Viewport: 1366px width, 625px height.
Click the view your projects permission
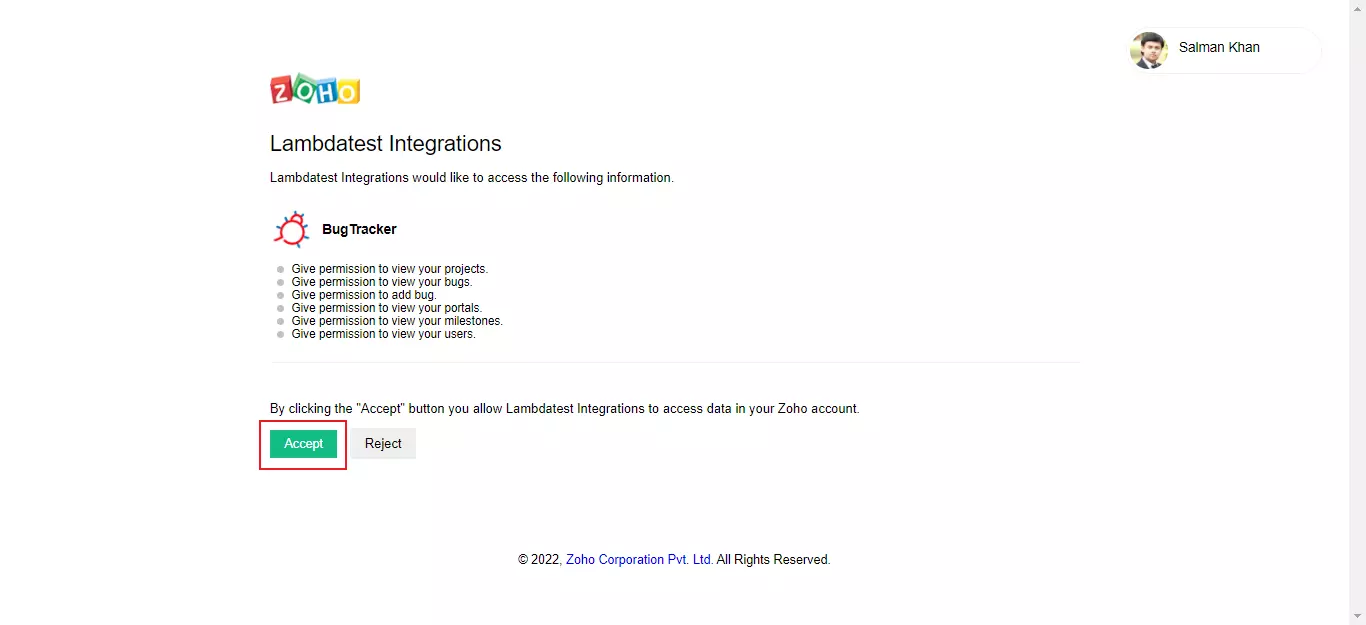pyautogui.click(x=389, y=269)
